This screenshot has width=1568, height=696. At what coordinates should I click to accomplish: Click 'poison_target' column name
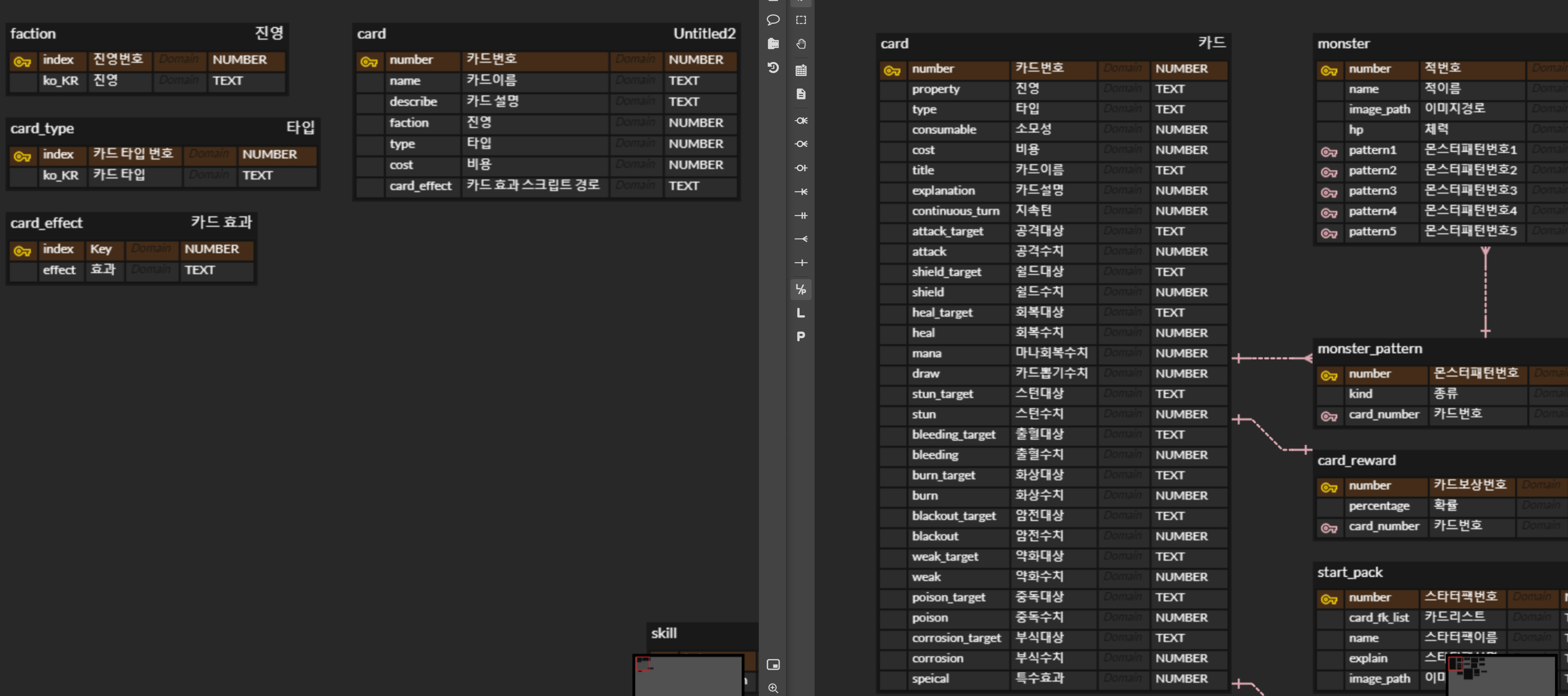click(x=948, y=597)
